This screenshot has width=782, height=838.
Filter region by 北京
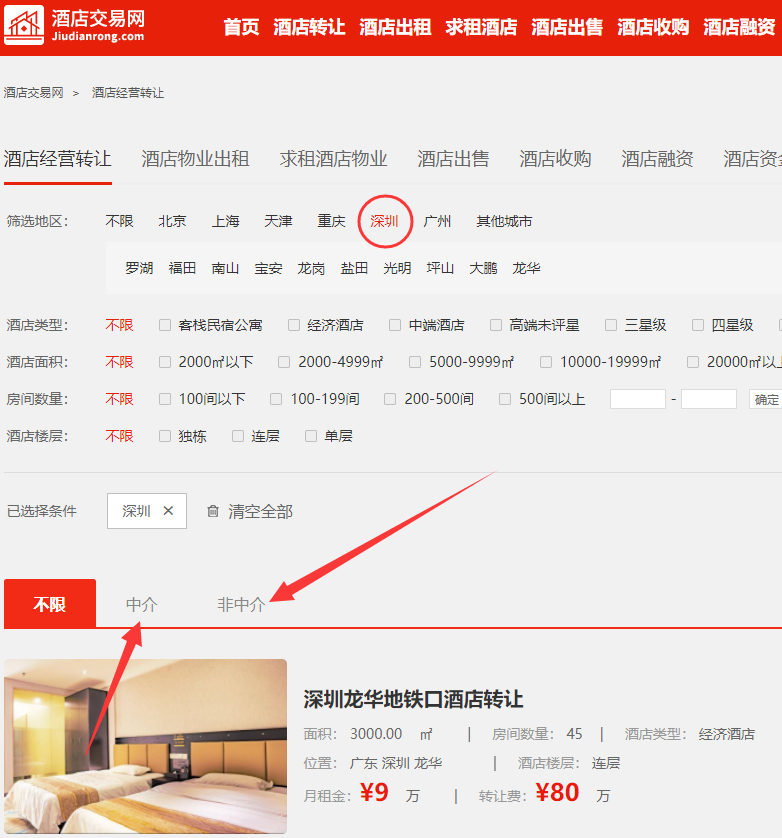(172, 221)
